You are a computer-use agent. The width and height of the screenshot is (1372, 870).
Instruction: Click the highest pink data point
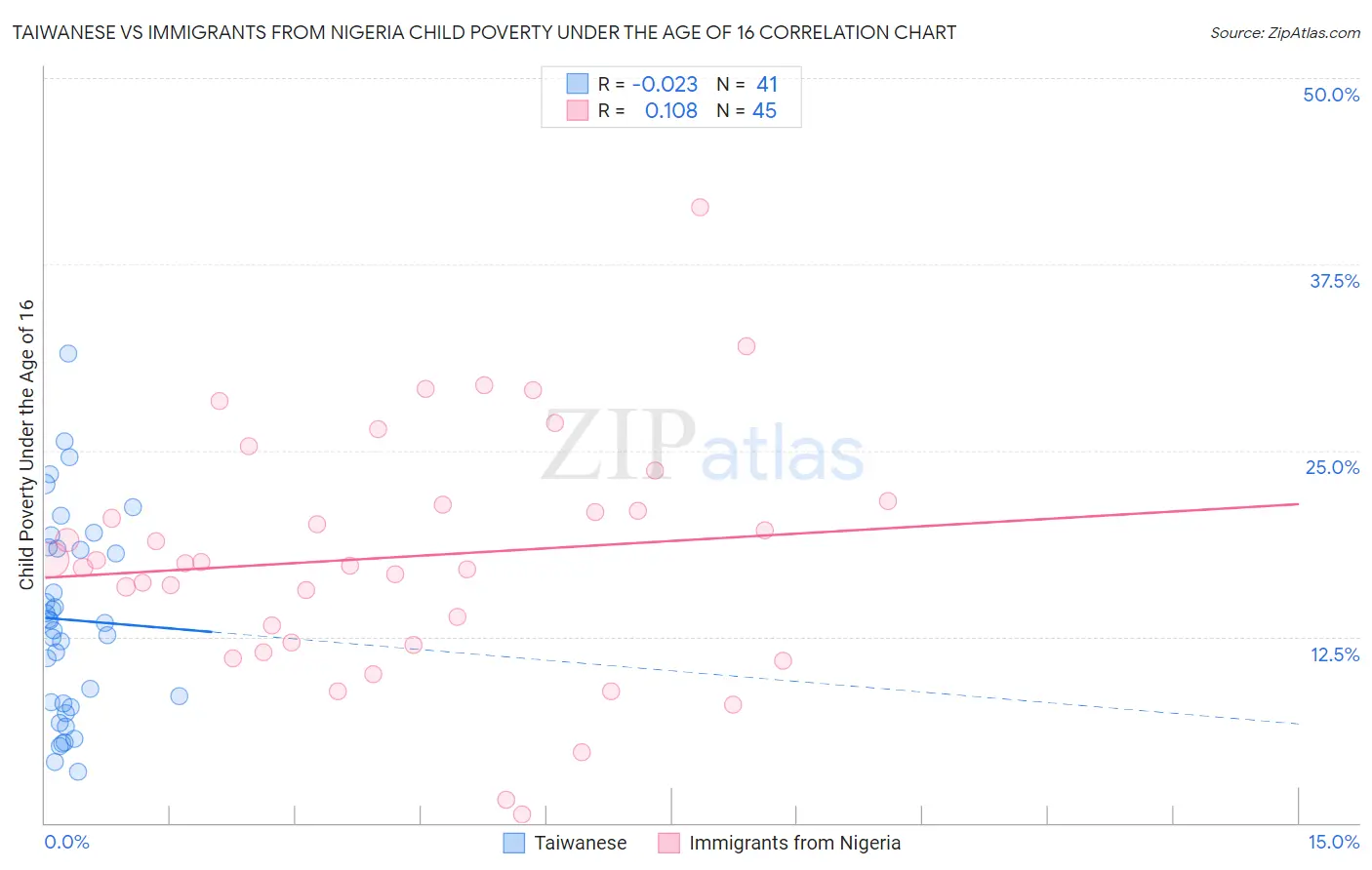click(700, 207)
